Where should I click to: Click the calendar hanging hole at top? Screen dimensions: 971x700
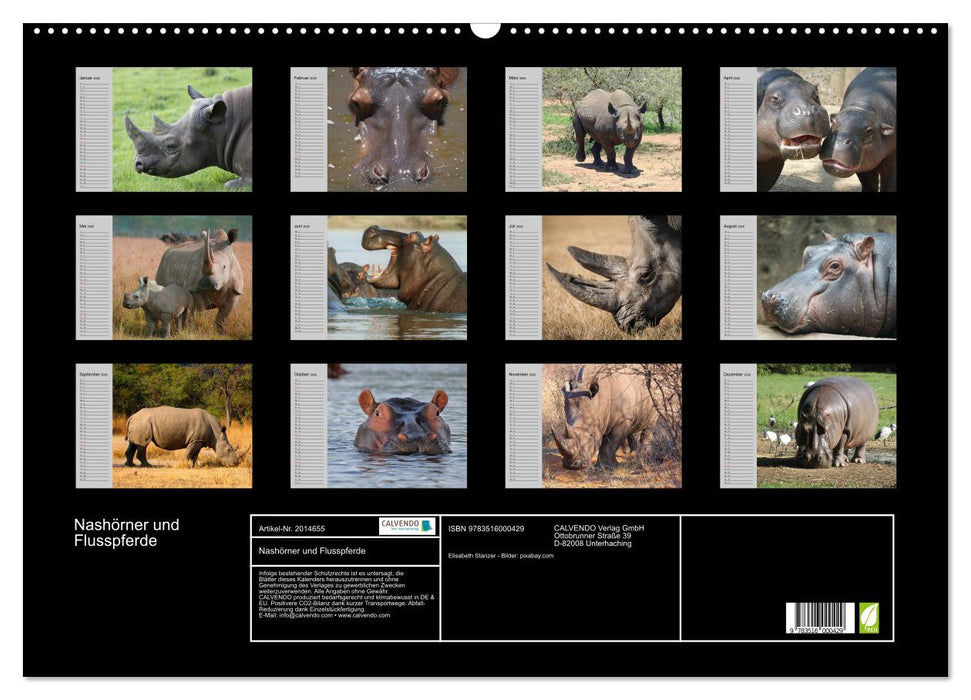coord(485,28)
